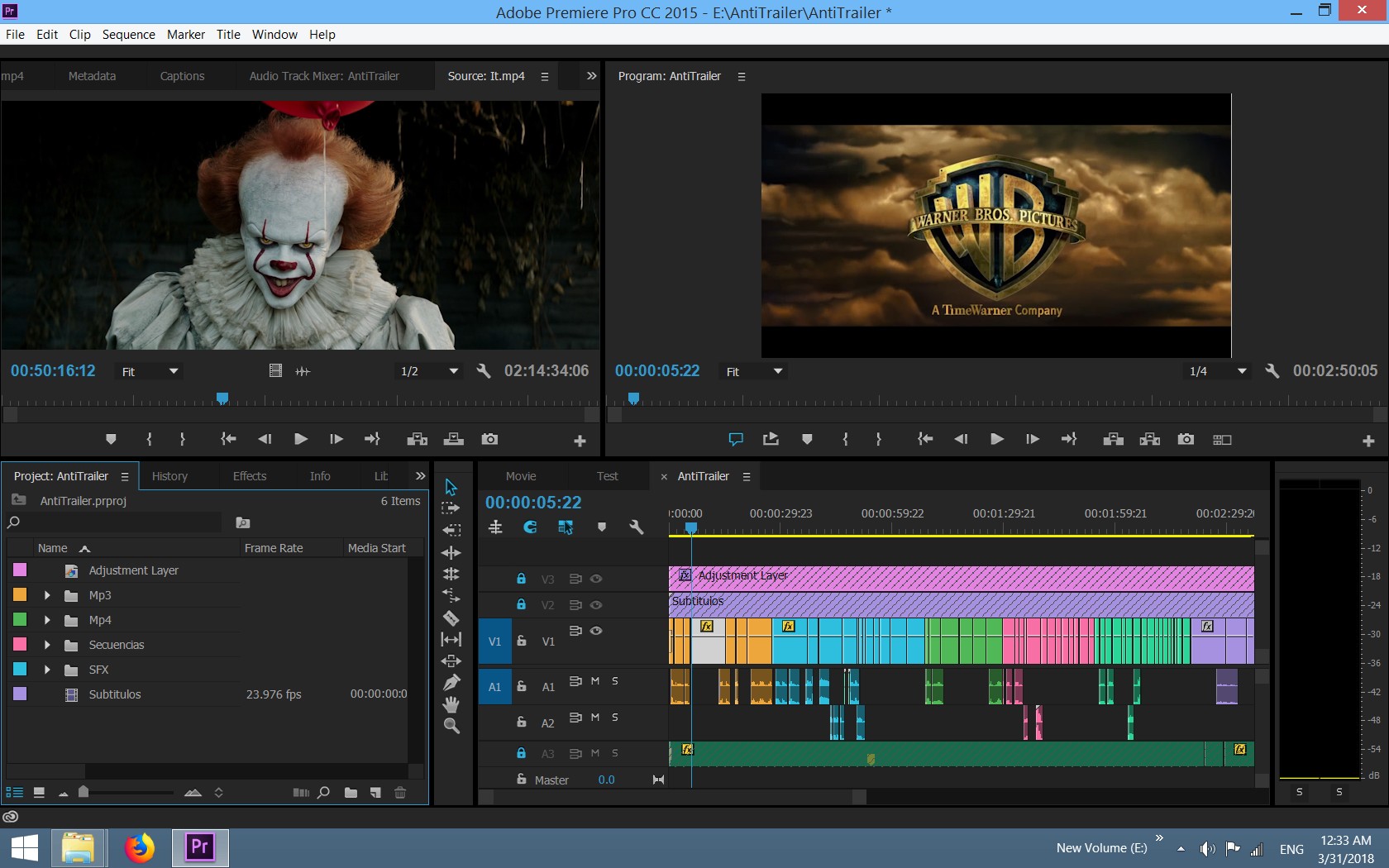
Task: Select the Razor tool
Action: tap(451, 618)
